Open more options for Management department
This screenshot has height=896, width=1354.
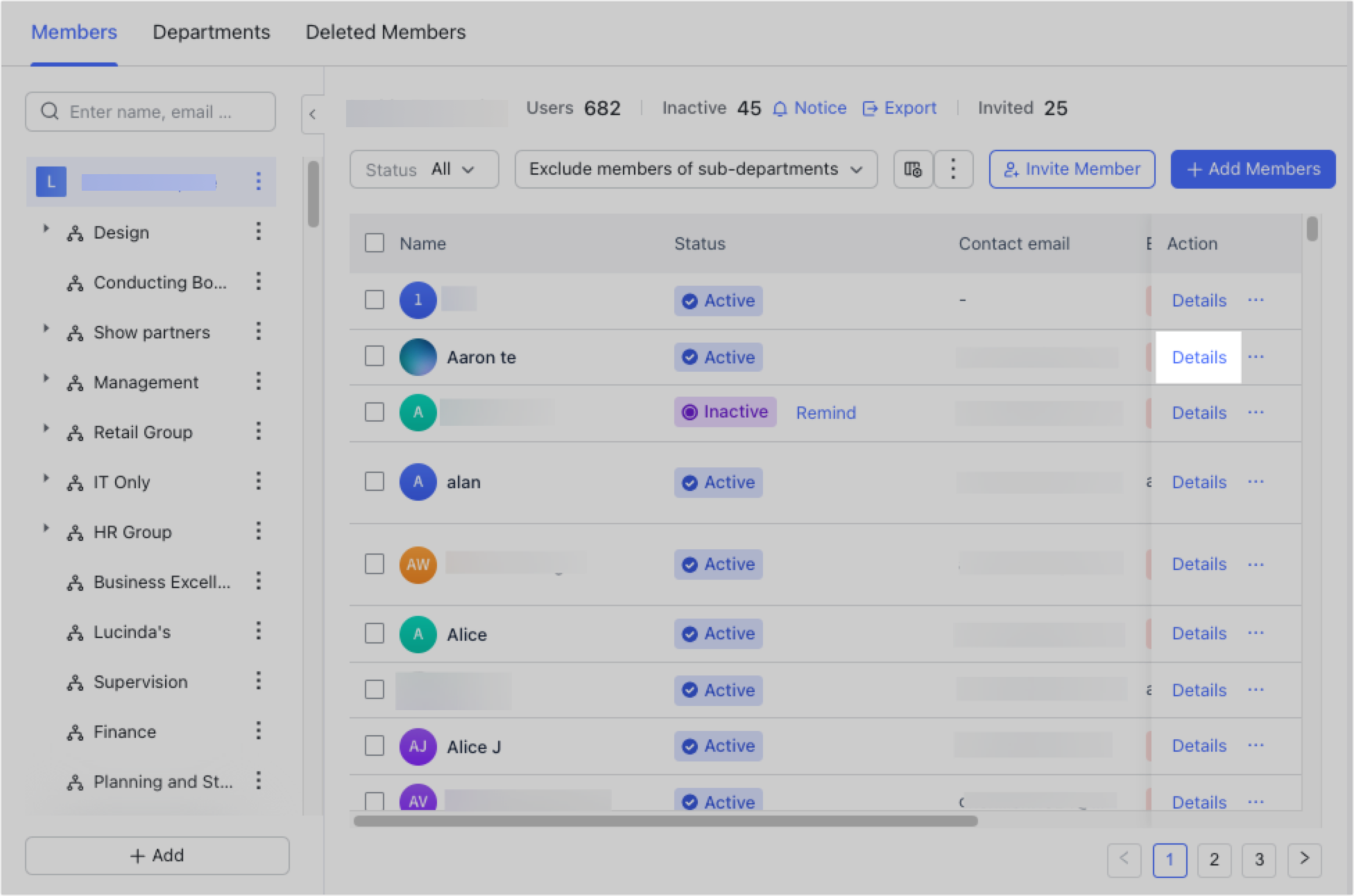pos(258,381)
